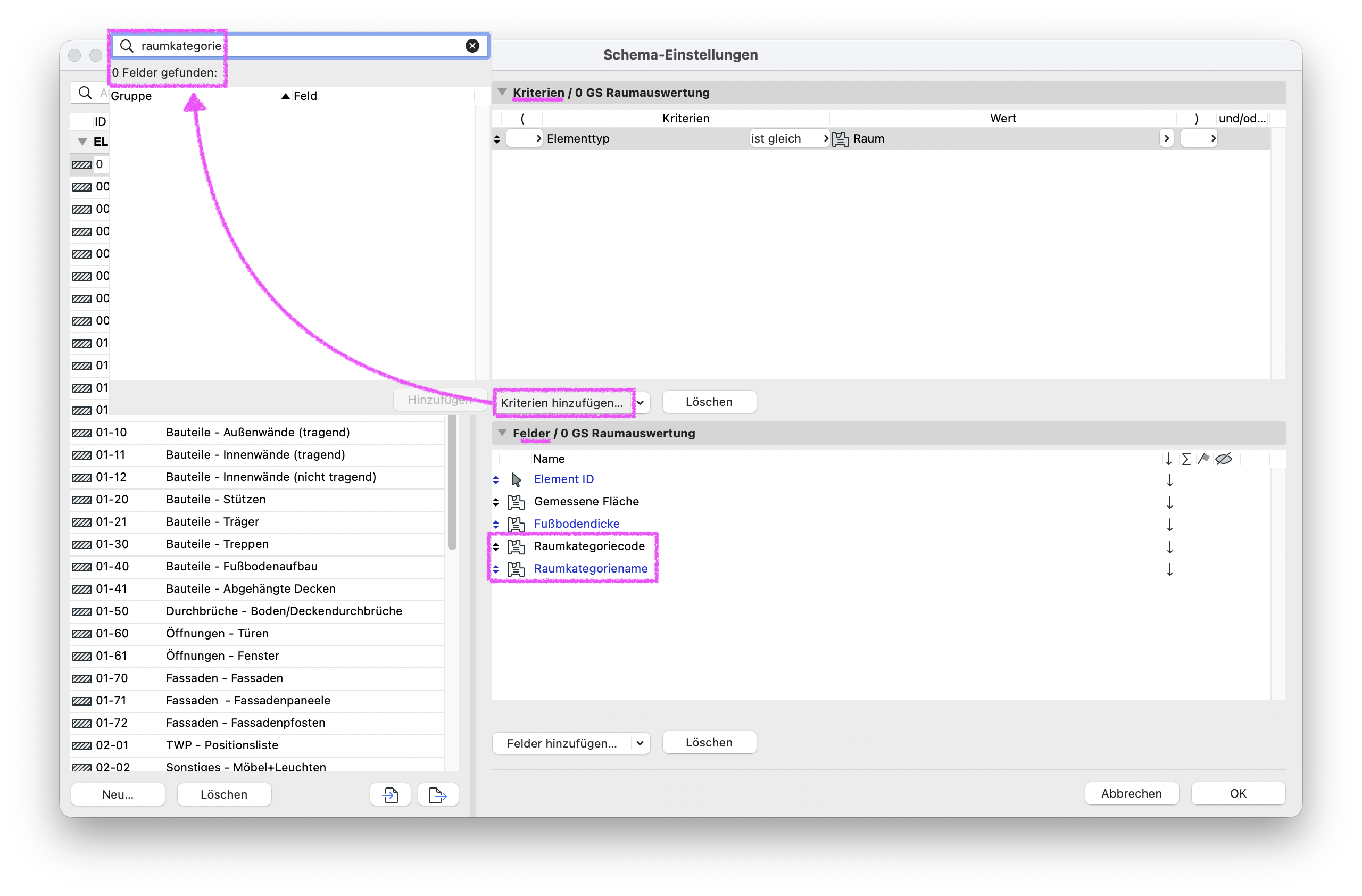Collapse the Kriterien panel triangle
Viewport: 1362px width, 896px height.
502,92
